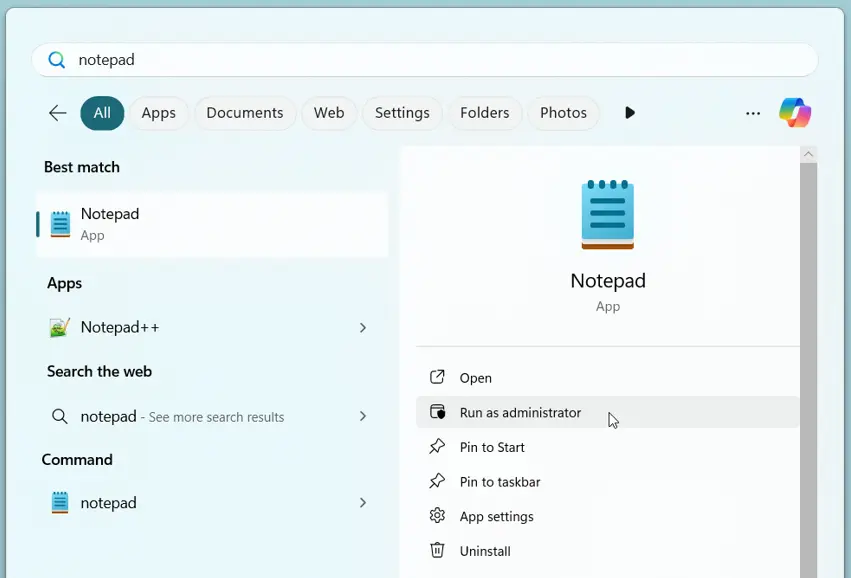Screen dimensions: 851x578
Task: Switch to the Apps filter tab
Action: click(158, 113)
